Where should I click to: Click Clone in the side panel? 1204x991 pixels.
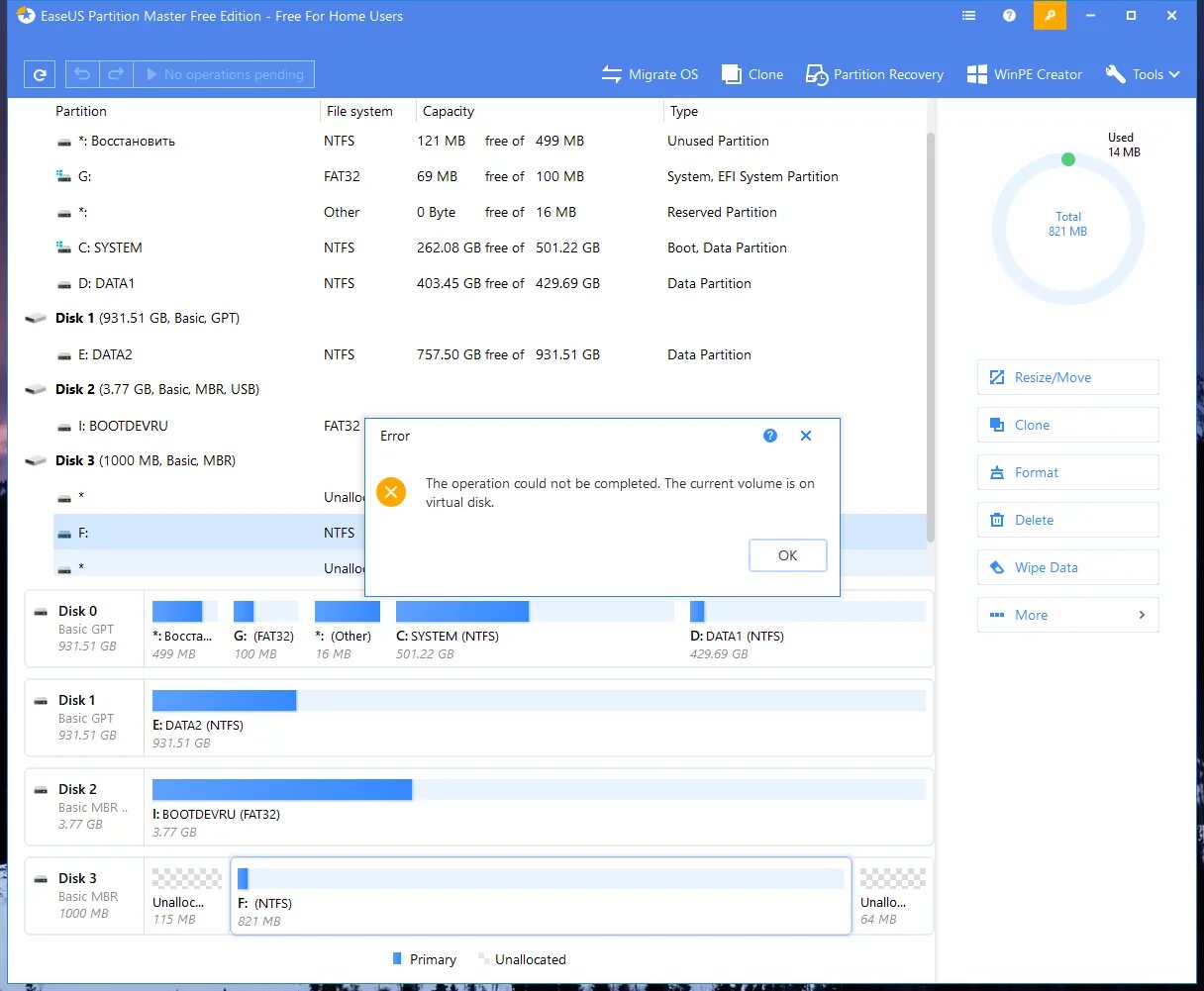click(x=1067, y=425)
